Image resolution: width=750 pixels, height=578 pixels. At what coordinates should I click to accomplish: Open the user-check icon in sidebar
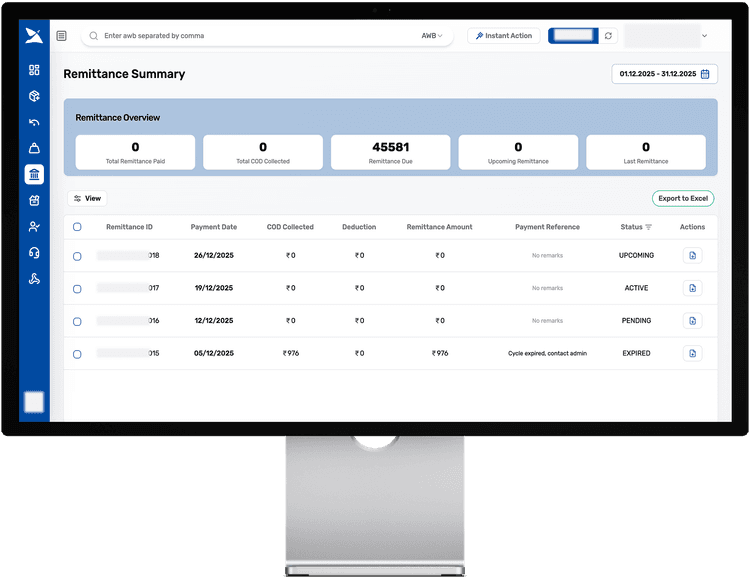click(x=34, y=227)
